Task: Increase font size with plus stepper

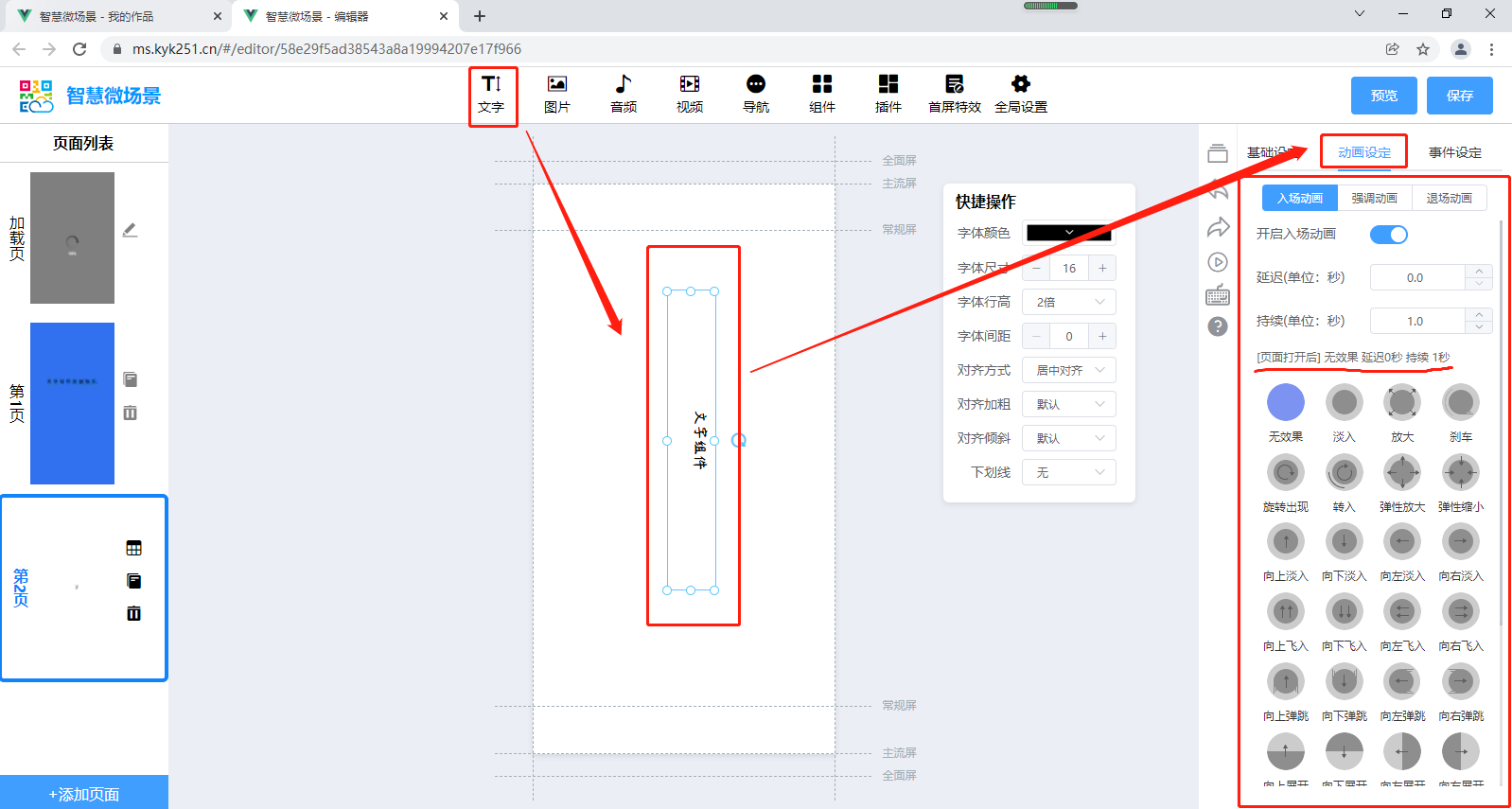Action: pos(1102,268)
